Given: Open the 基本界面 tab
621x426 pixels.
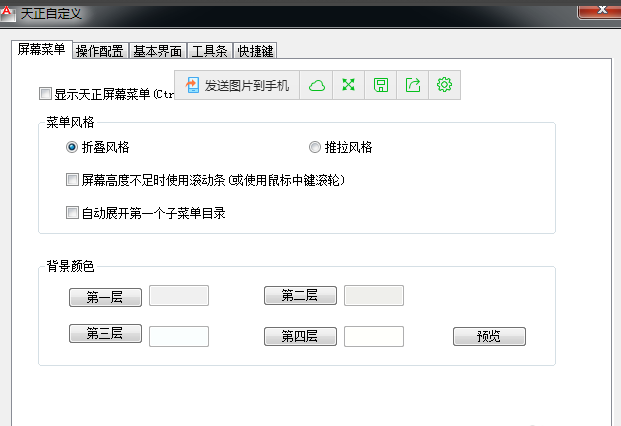Looking at the screenshot, I should [158, 51].
